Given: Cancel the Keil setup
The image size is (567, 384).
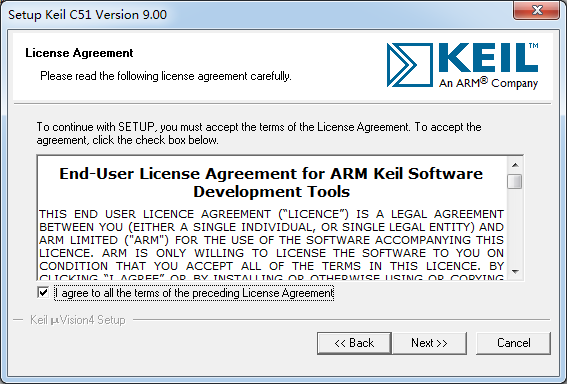Looking at the screenshot, I should (x=513, y=343).
